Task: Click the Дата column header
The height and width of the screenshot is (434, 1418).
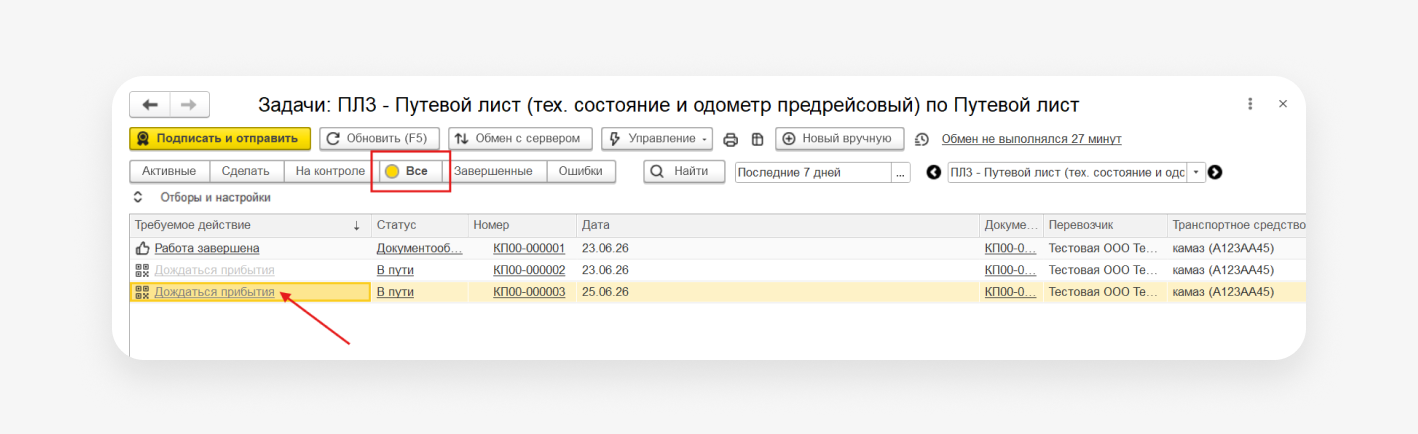Action: [778, 225]
